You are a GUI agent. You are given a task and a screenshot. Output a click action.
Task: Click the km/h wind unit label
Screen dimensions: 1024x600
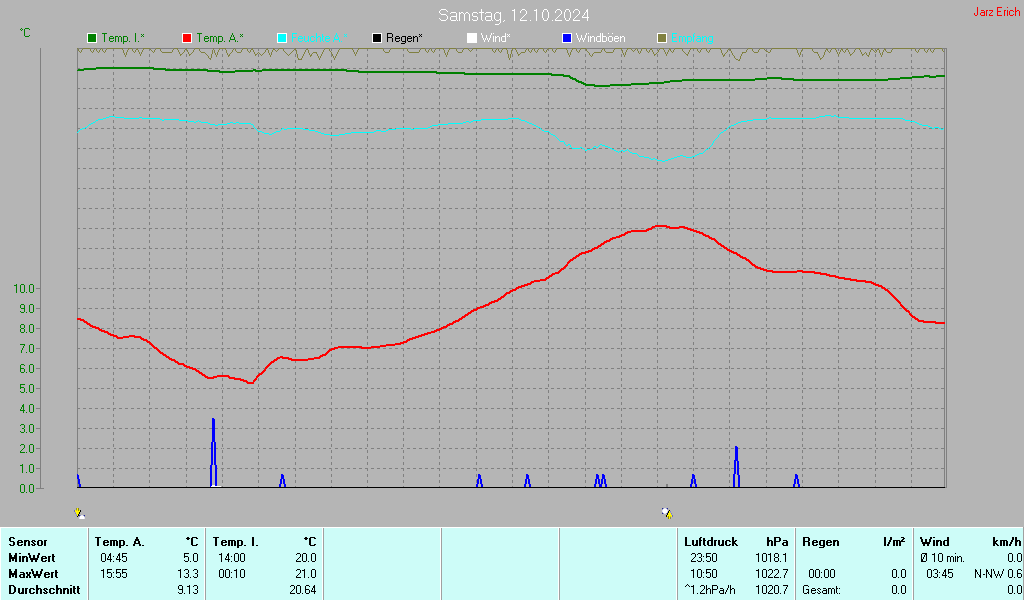click(1006, 542)
